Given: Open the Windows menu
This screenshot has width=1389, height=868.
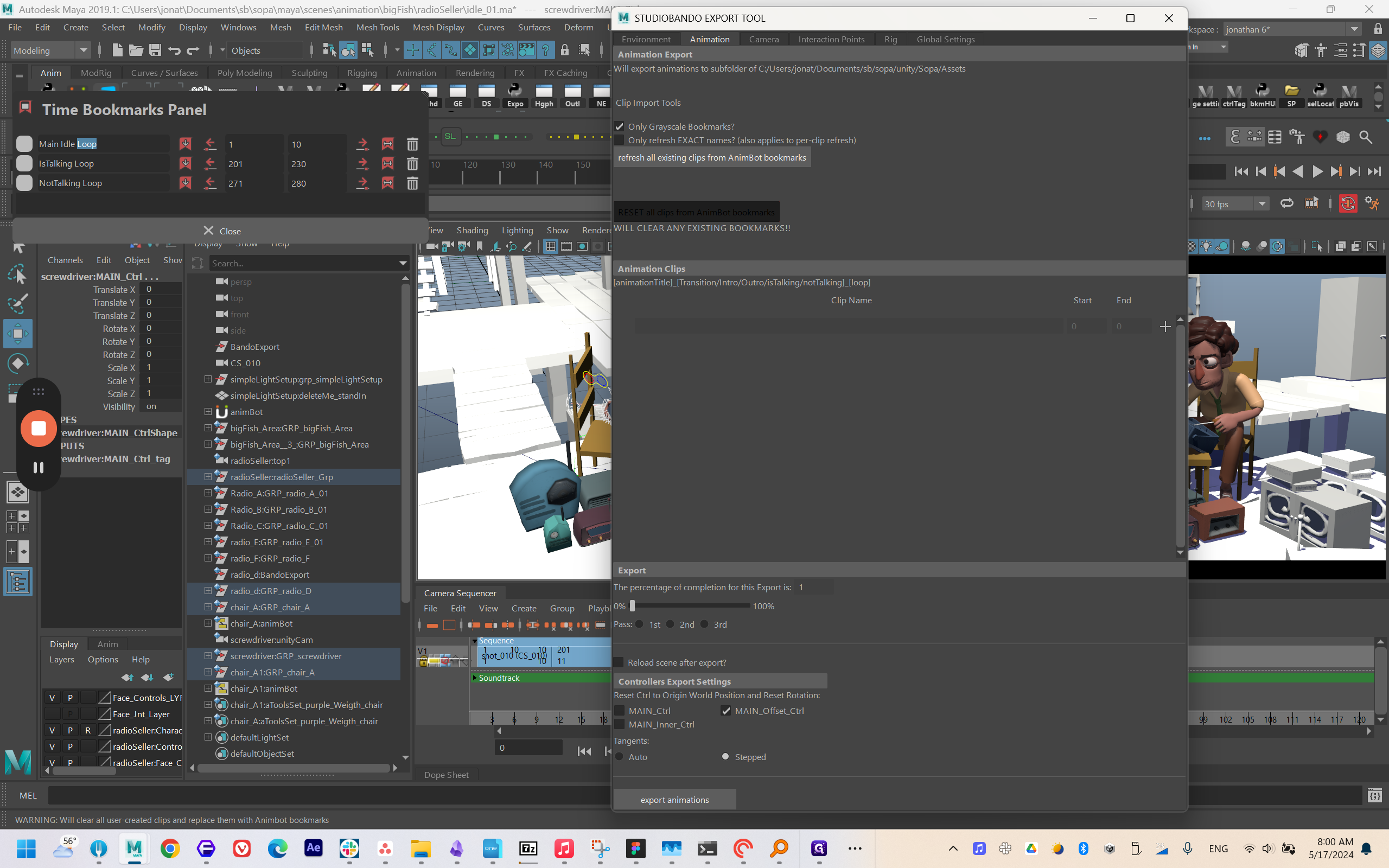Looking at the screenshot, I should tap(238, 27).
